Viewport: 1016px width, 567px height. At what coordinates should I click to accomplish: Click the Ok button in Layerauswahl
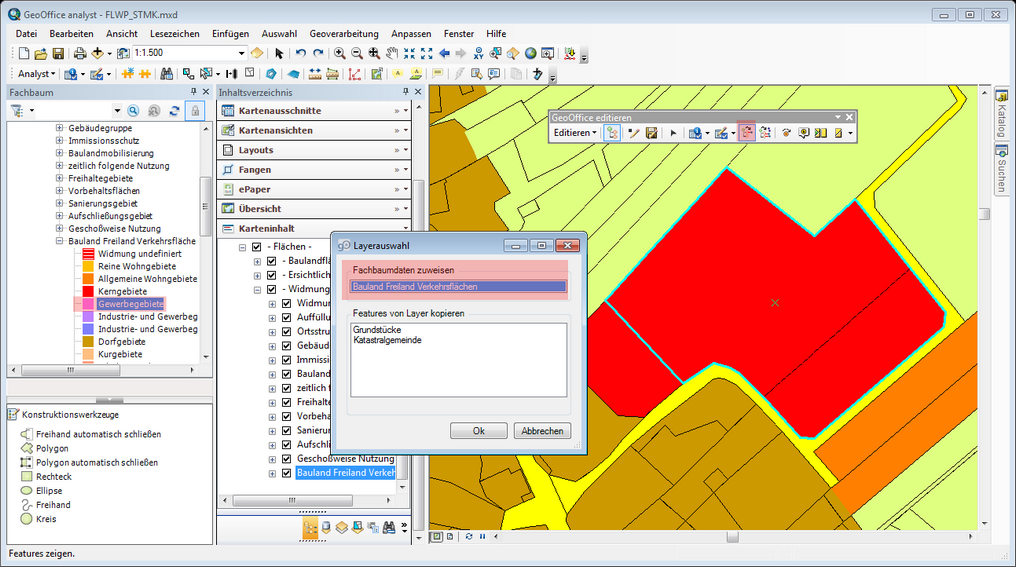click(x=478, y=431)
